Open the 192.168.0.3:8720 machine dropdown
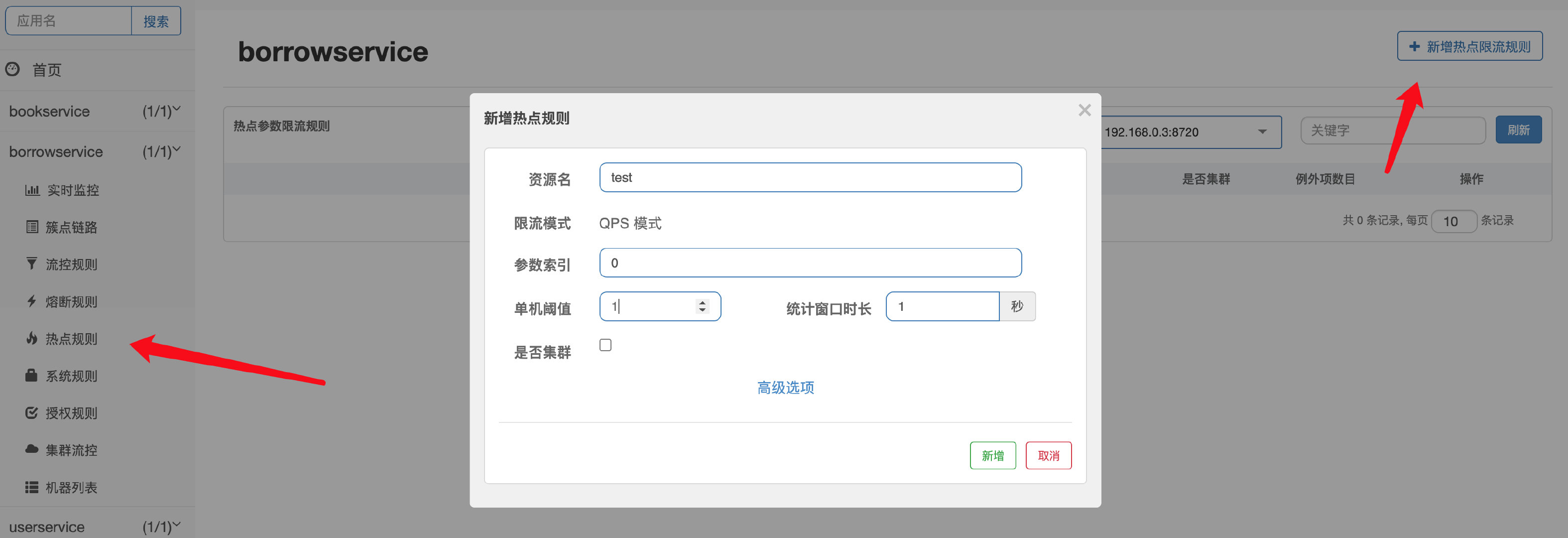Image resolution: width=1568 pixels, height=538 pixels. click(1190, 132)
